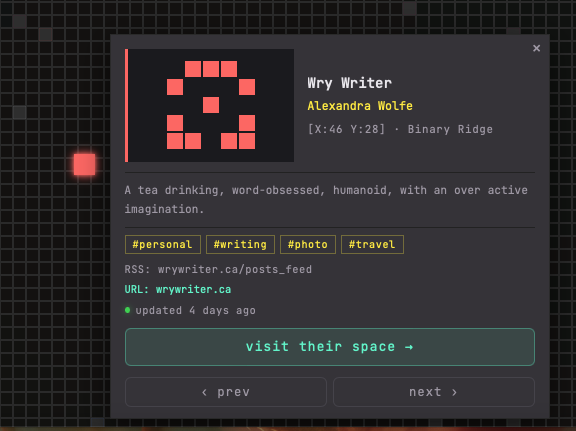This screenshot has width=576, height=431.
Task: Select the #travel tag
Action: tap(372, 244)
